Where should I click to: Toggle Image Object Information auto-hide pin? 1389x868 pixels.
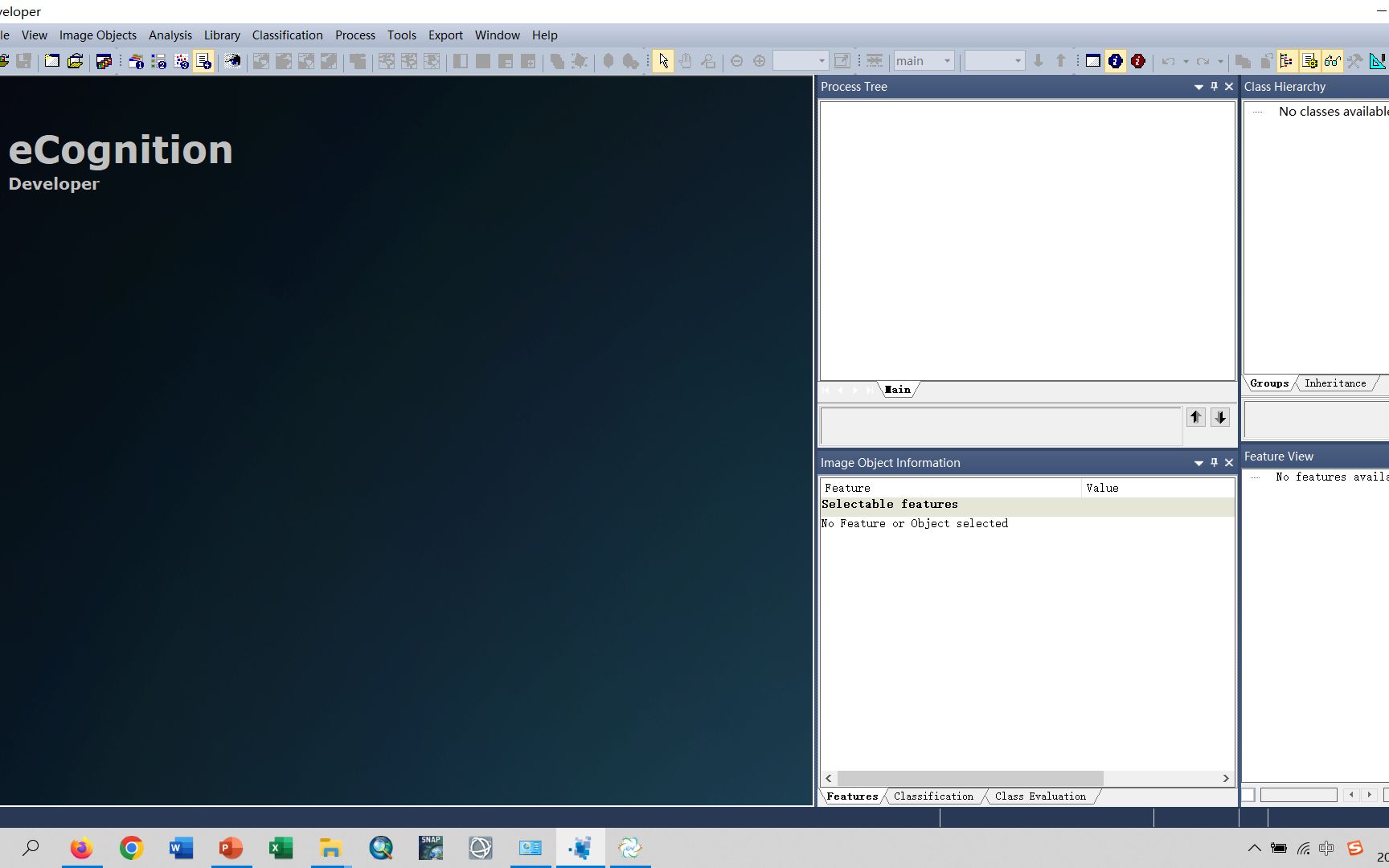[x=1214, y=463]
